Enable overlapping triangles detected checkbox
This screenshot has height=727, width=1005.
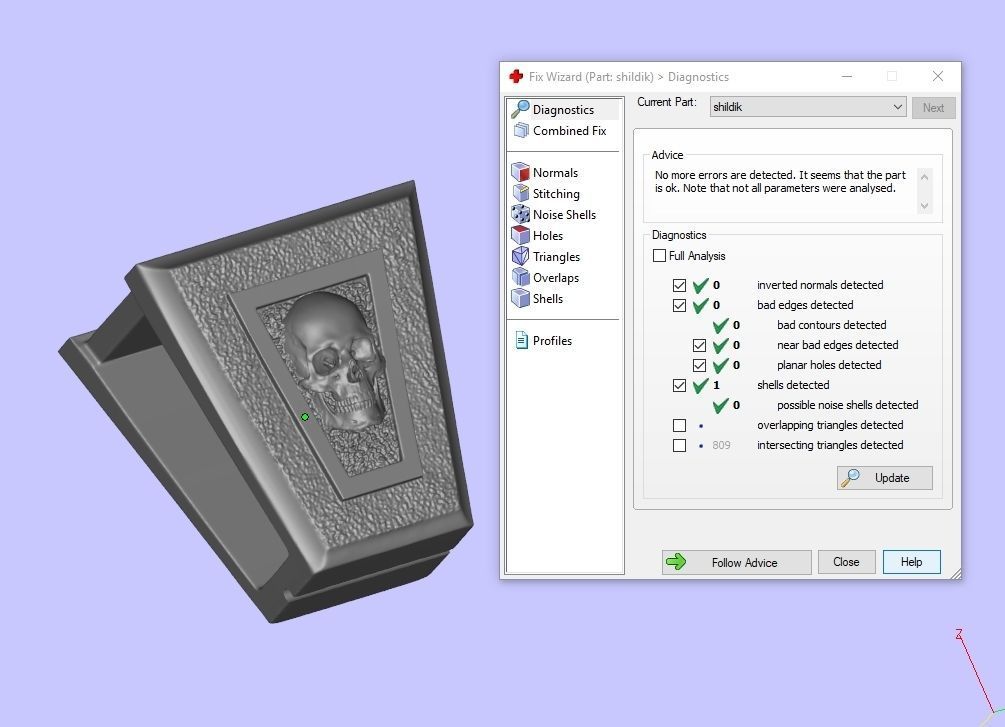679,425
